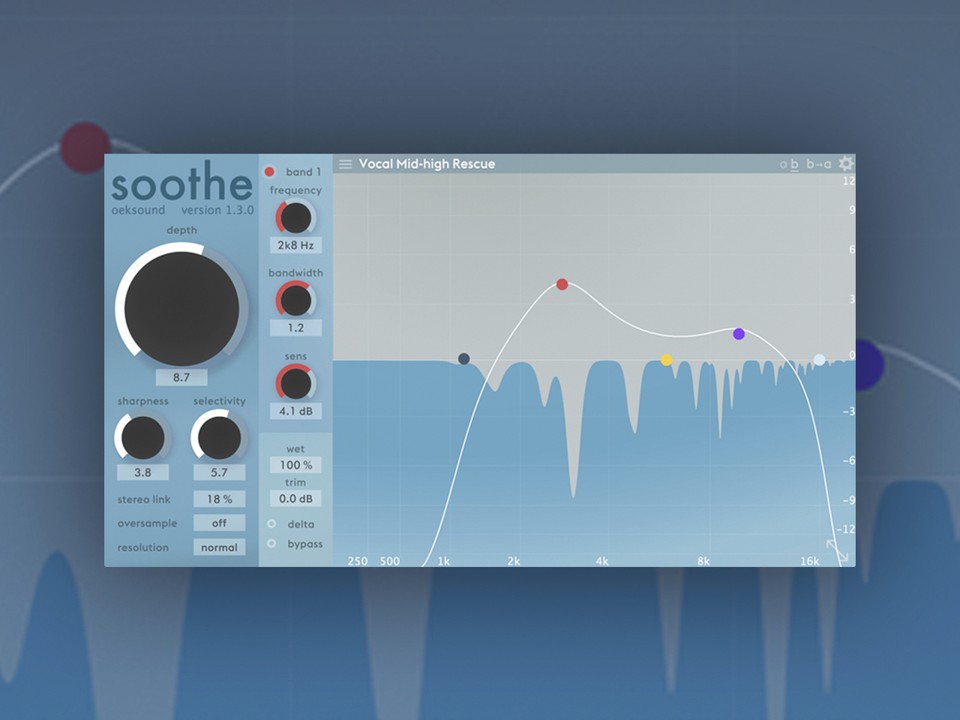Click the sharpness knob

[142, 437]
